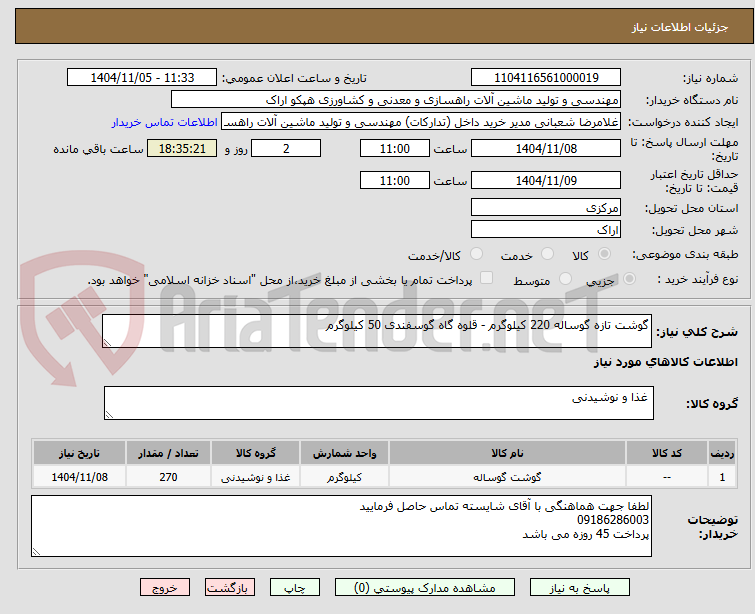
Task: Select the جزیی purchase type radio
Action: click(x=629, y=279)
